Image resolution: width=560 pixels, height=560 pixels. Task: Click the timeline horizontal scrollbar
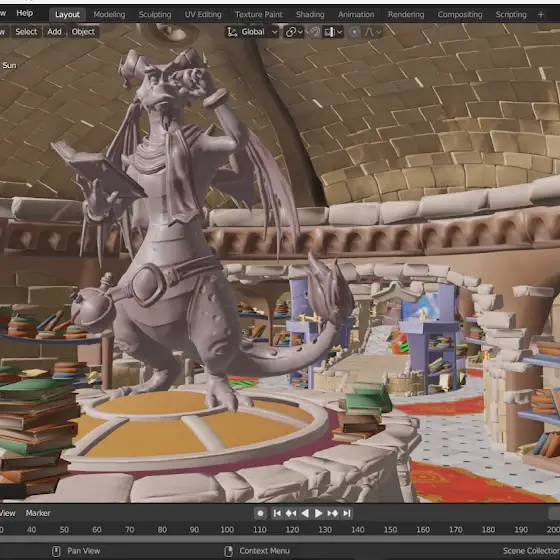(280, 538)
